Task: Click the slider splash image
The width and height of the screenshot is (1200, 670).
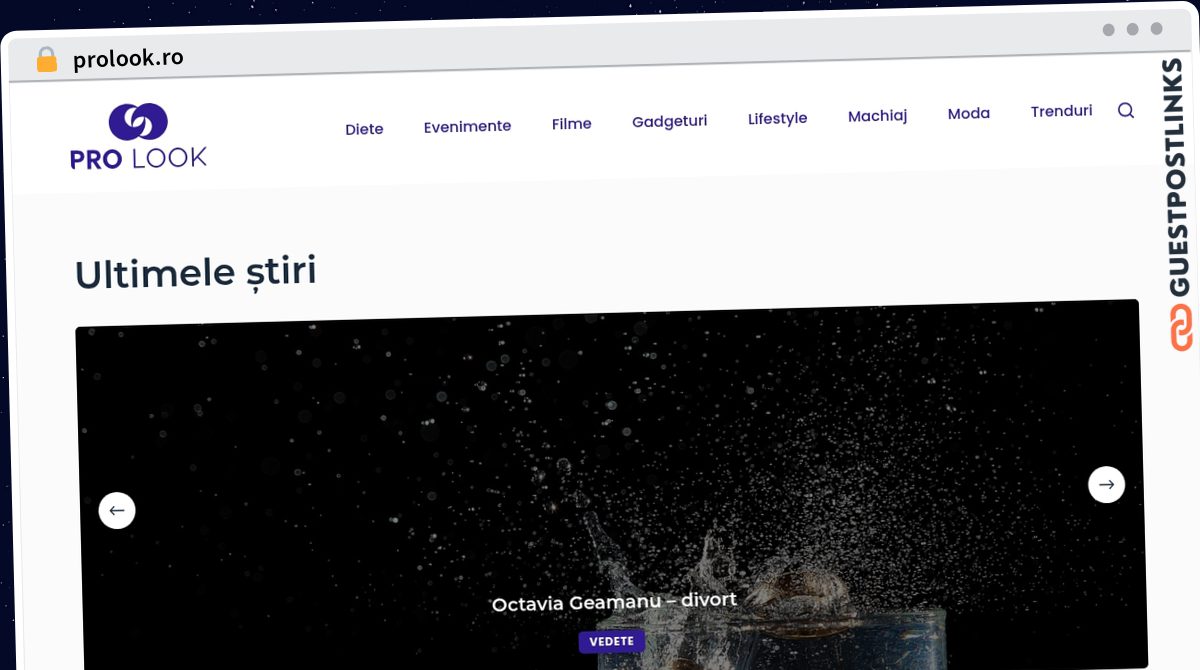Action: [x=610, y=485]
